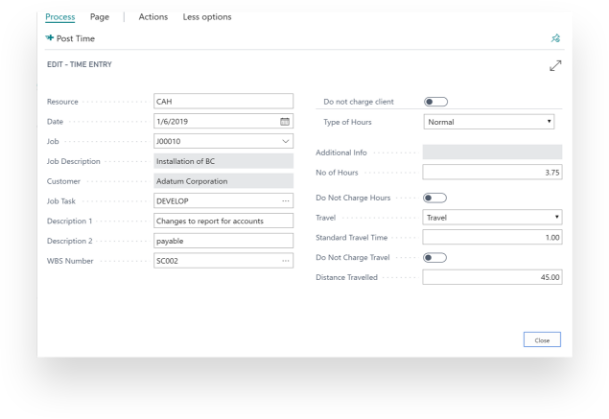Click the Description 1 text field
The width and height of the screenshot is (609, 419).
pos(223,221)
